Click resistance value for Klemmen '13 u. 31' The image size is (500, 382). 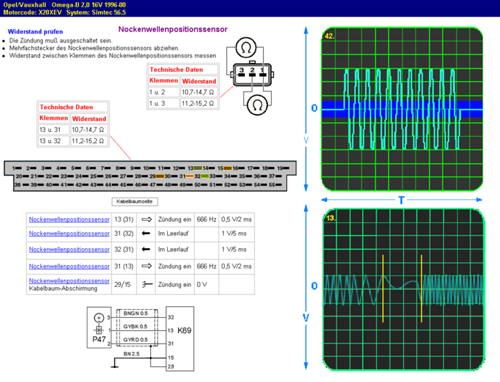click(x=89, y=130)
